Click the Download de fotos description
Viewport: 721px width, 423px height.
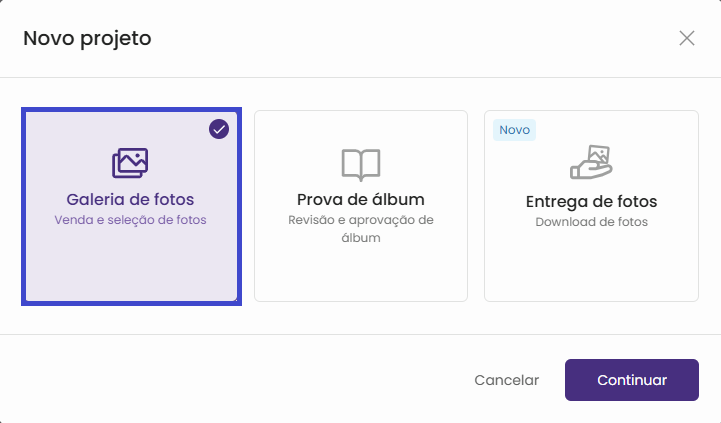point(591,222)
